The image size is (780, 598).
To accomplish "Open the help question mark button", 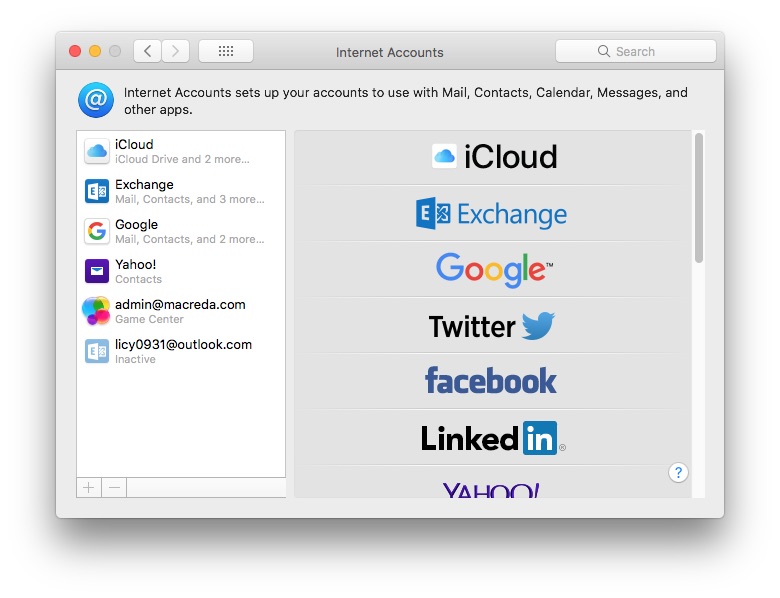I will (x=678, y=473).
